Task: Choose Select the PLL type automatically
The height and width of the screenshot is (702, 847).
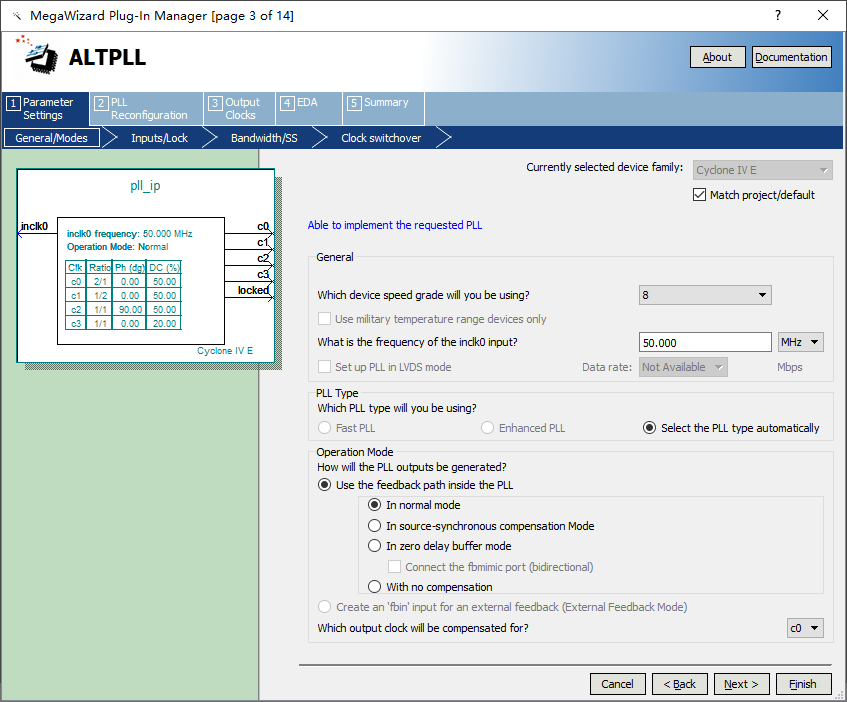Action: click(649, 428)
